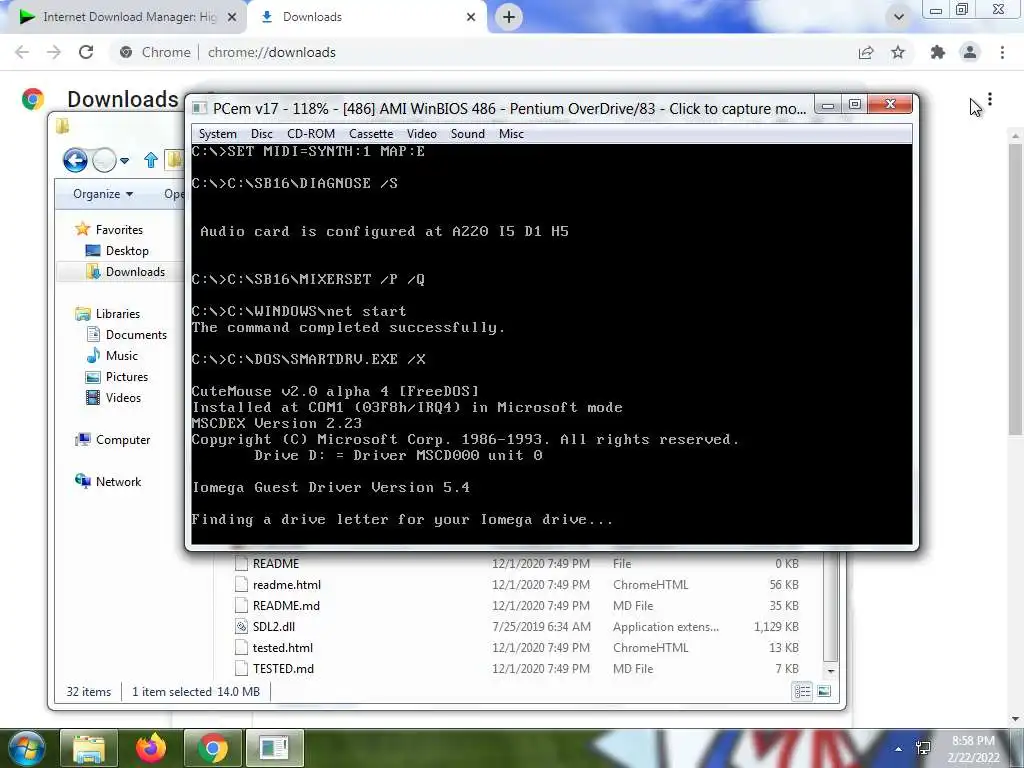Switch Explorer to large icons view

[x=824, y=691]
